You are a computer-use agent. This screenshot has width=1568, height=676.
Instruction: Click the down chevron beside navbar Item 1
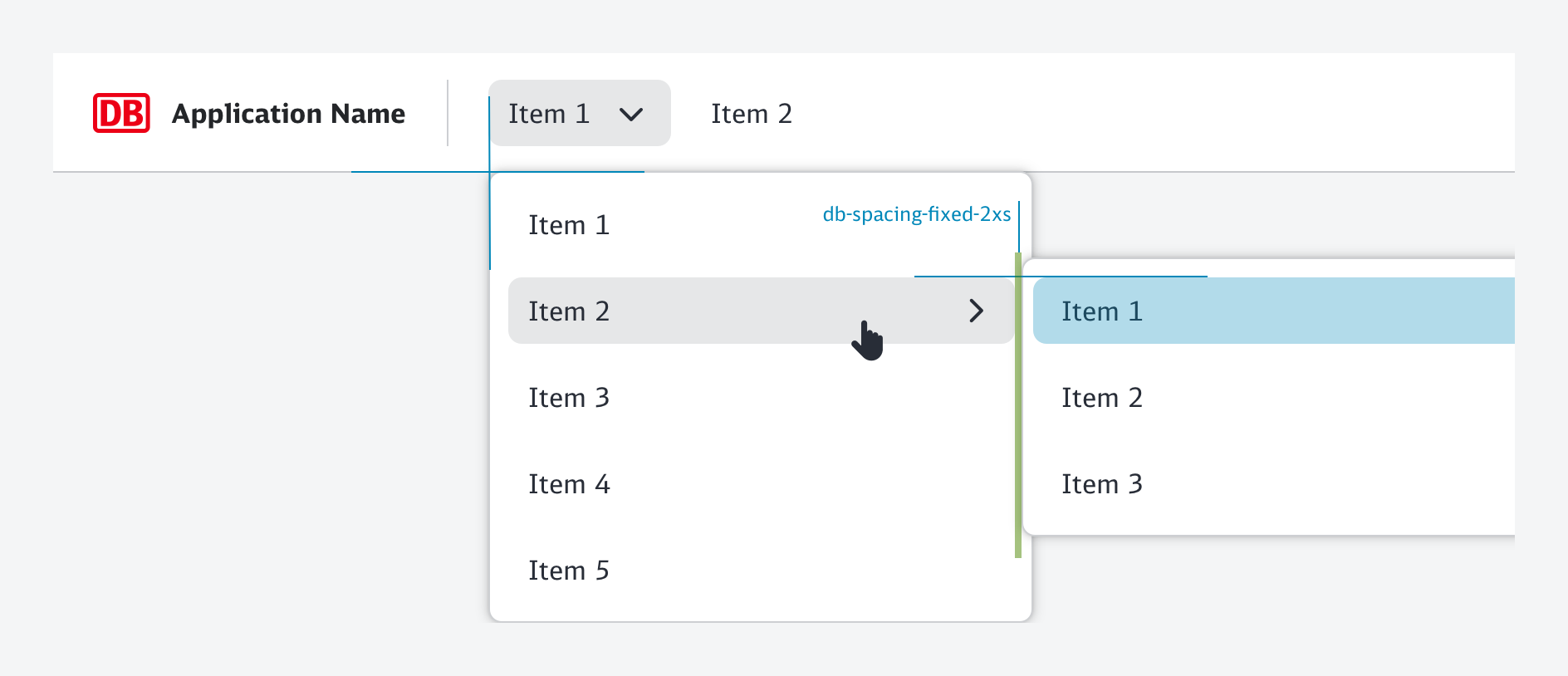(631, 114)
